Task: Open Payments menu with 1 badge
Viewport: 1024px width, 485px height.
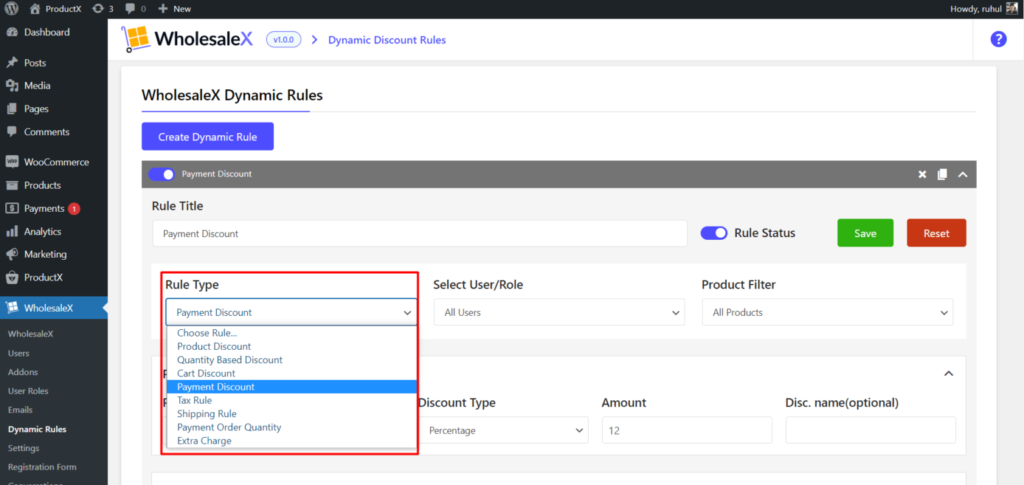Action: coord(54,209)
